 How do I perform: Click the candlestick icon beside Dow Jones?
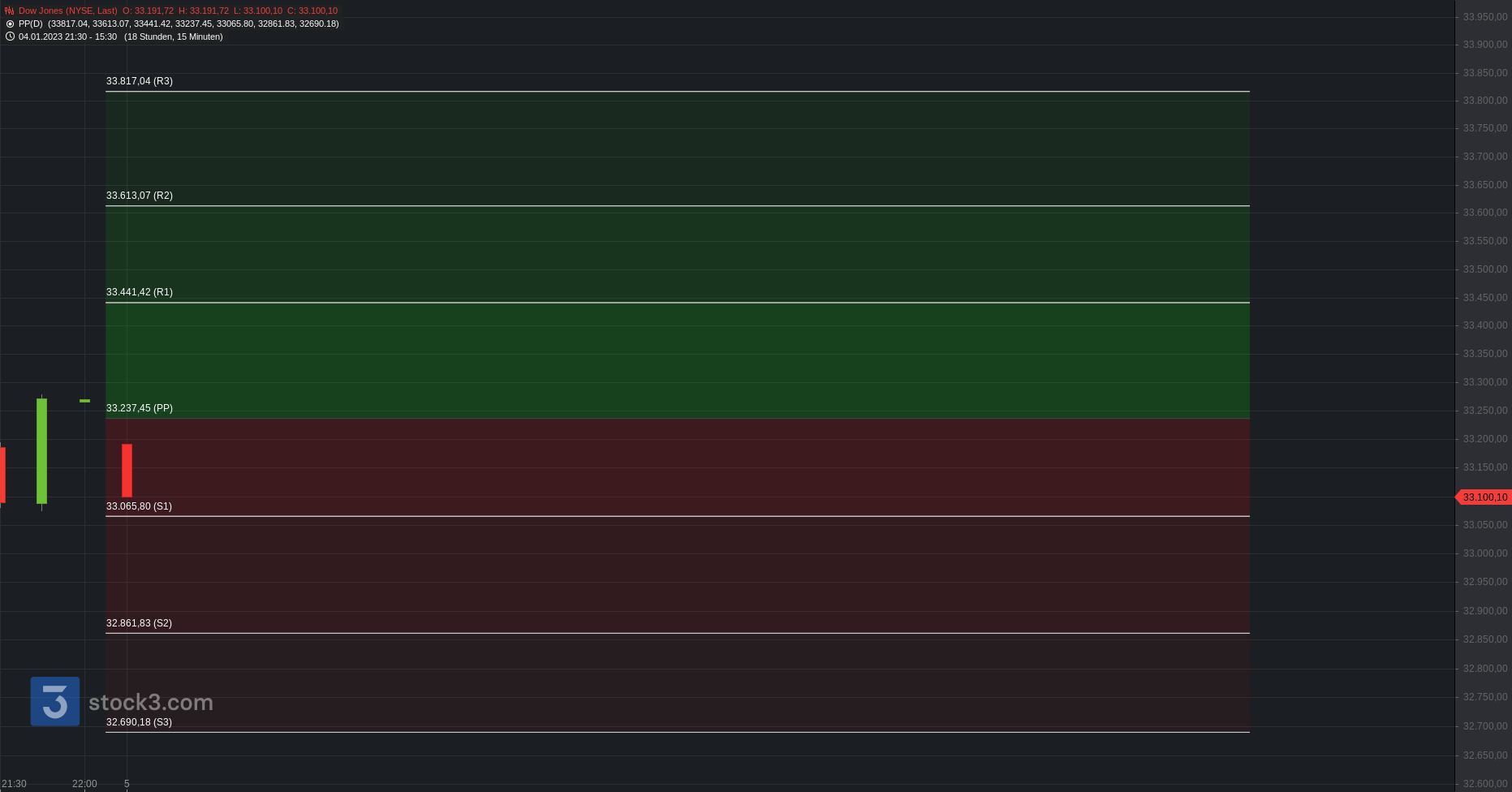pos(9,11)
